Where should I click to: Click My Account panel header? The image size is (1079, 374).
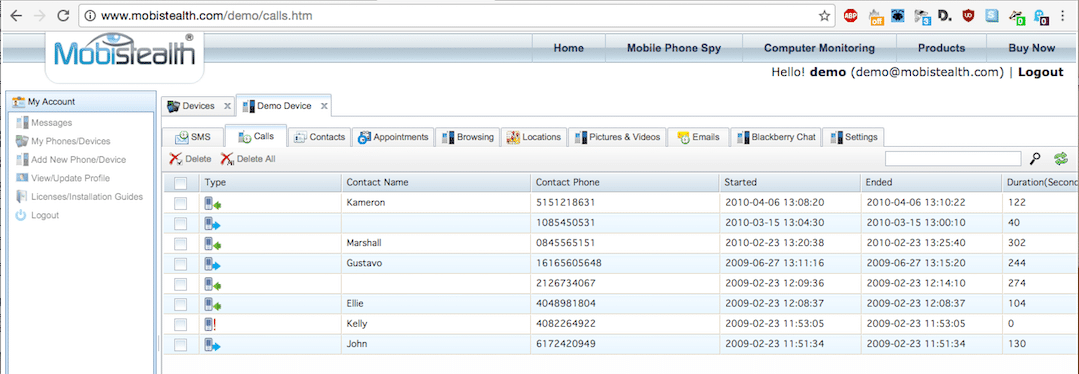tap(81, 101)
